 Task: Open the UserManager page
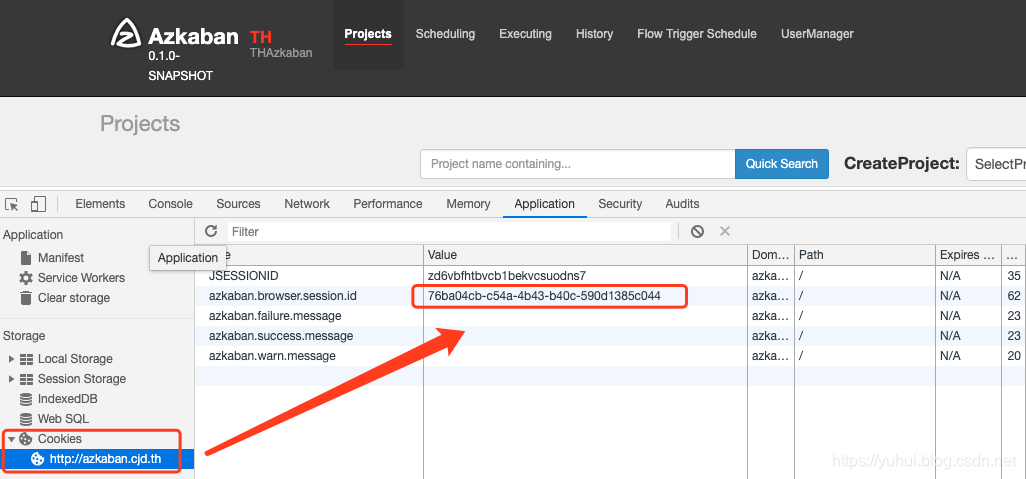point(817,34)
